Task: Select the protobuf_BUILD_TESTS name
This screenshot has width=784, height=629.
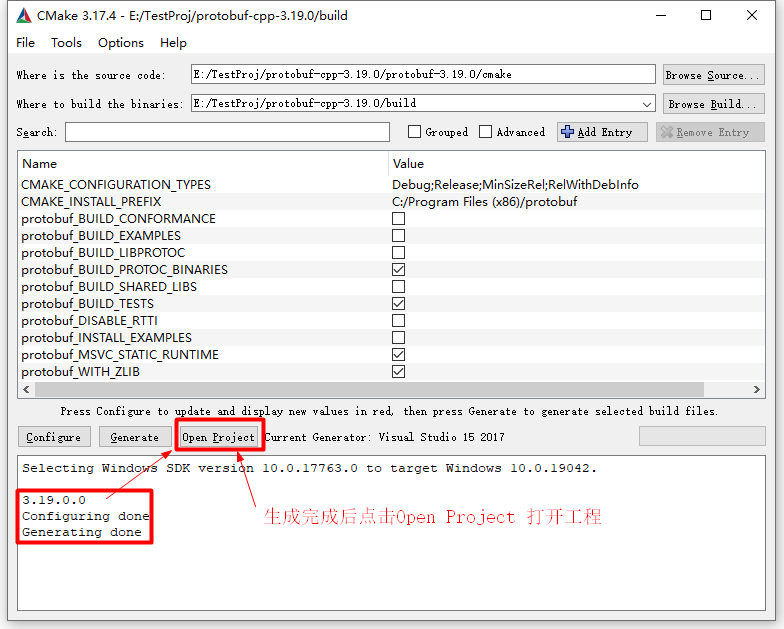Action: tap(88, 304)
